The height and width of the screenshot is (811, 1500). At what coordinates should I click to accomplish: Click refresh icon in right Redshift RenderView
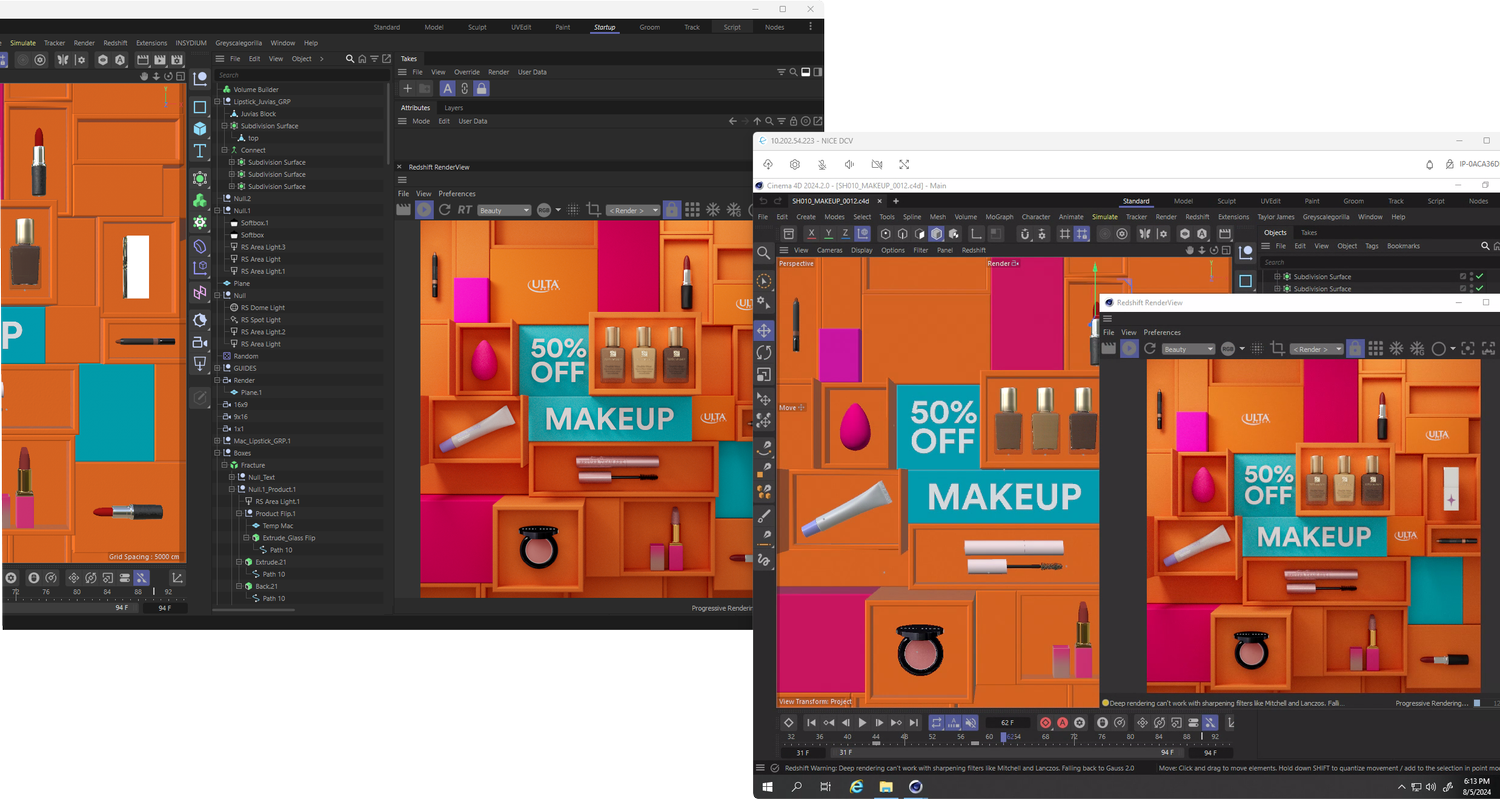pyautogui.click(x=1150, y=348)
